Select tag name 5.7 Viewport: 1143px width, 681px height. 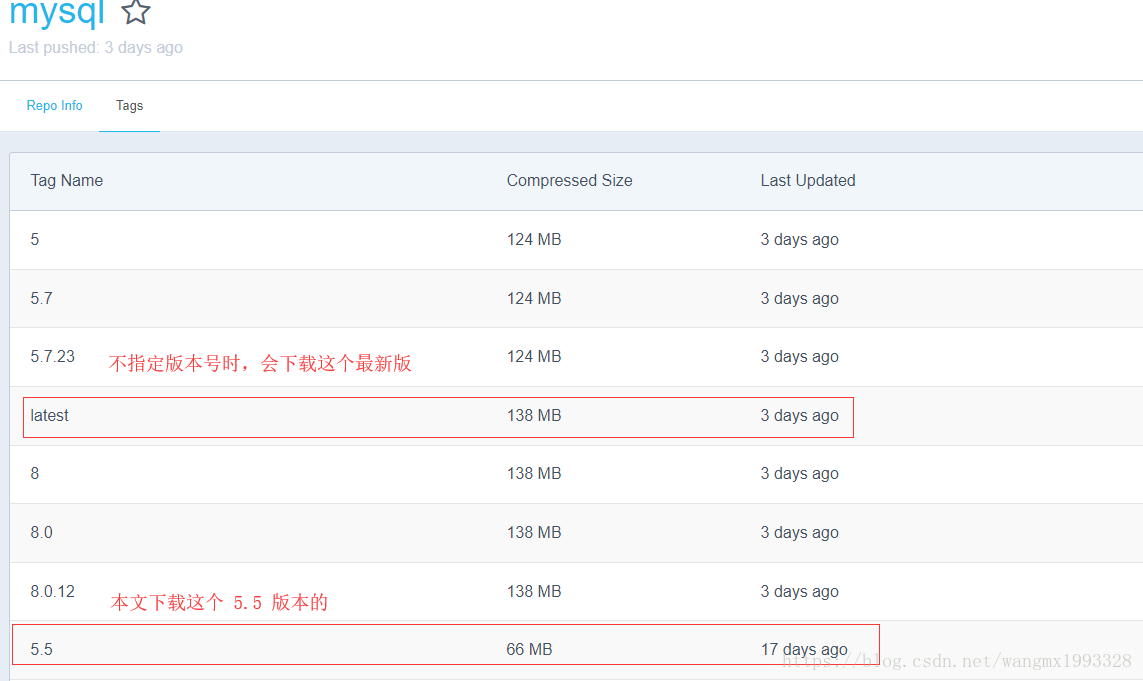(42, 298)
